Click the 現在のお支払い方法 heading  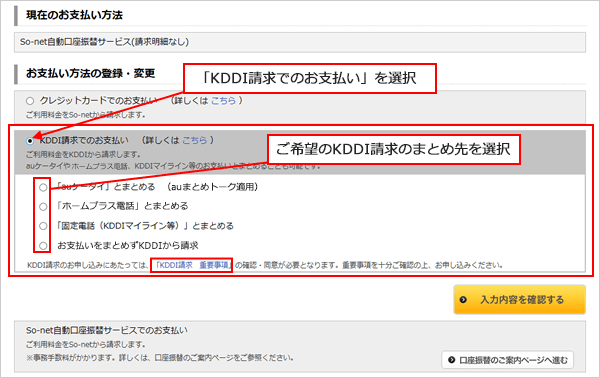click(74, 15)
